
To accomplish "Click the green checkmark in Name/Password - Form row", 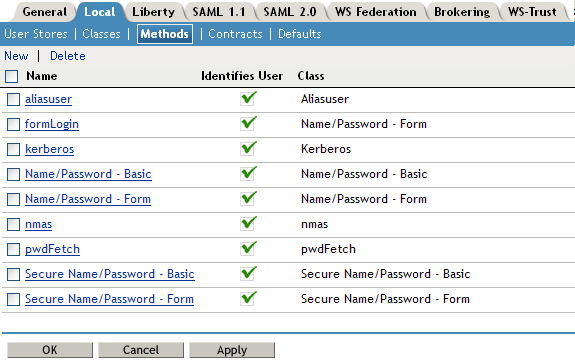I will [x=249, y=198].
